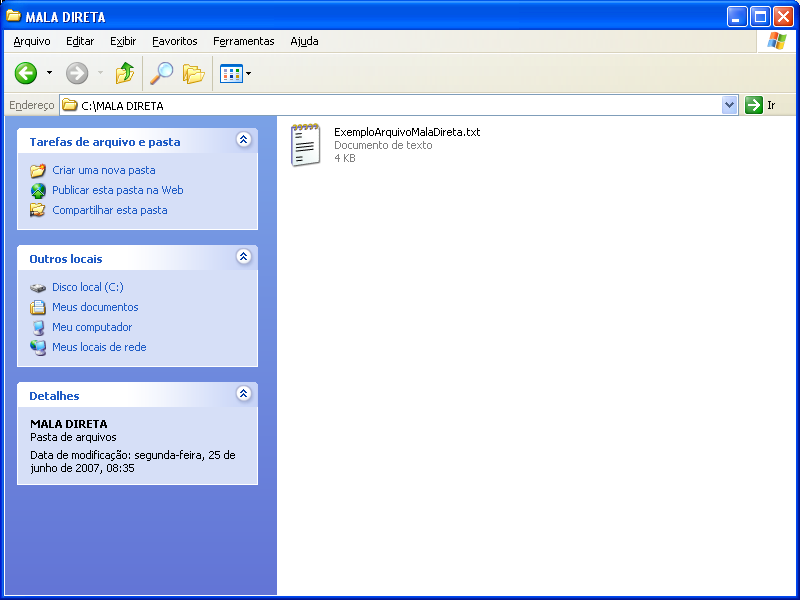Open Meus documentos link
Image resolution: width=800 pixels, height=600 pixels.
[95, 307]
